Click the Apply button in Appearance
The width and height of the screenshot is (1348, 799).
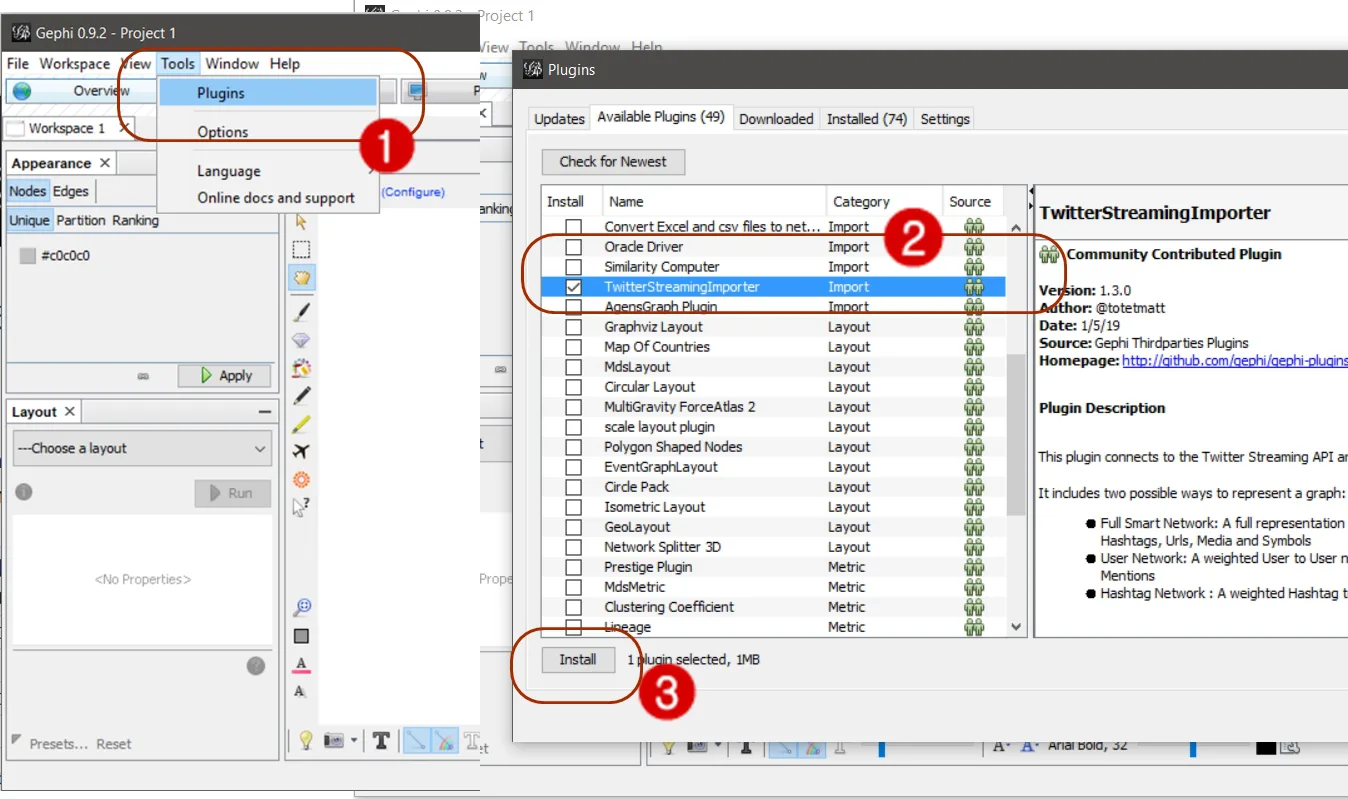224,376
